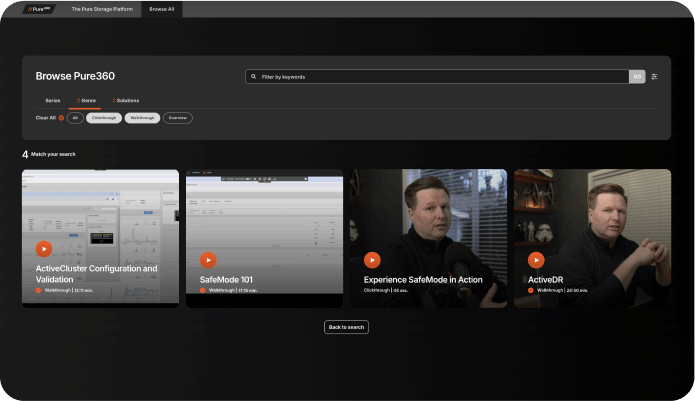Start the Experience SafeMode in Action video
The height and width of the screenshot is (401, 695).
[372, 260]
